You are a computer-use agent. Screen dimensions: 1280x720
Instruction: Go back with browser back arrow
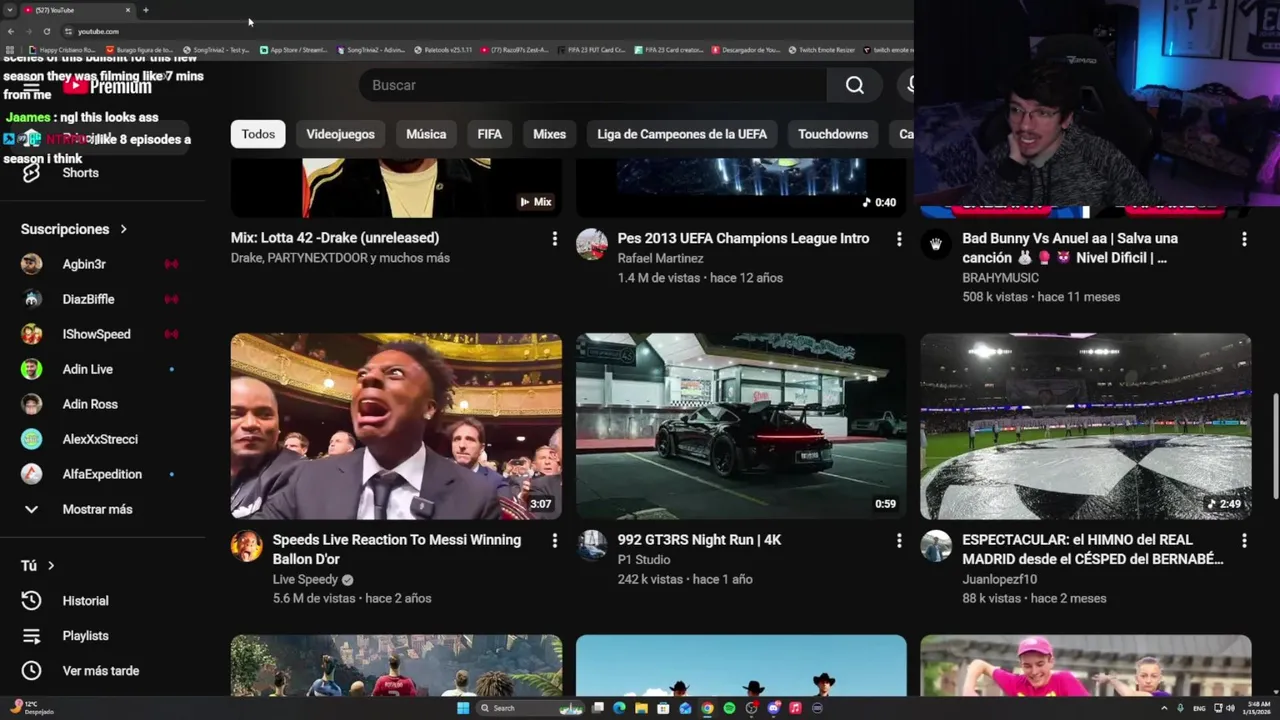click(x=11, y=31)
